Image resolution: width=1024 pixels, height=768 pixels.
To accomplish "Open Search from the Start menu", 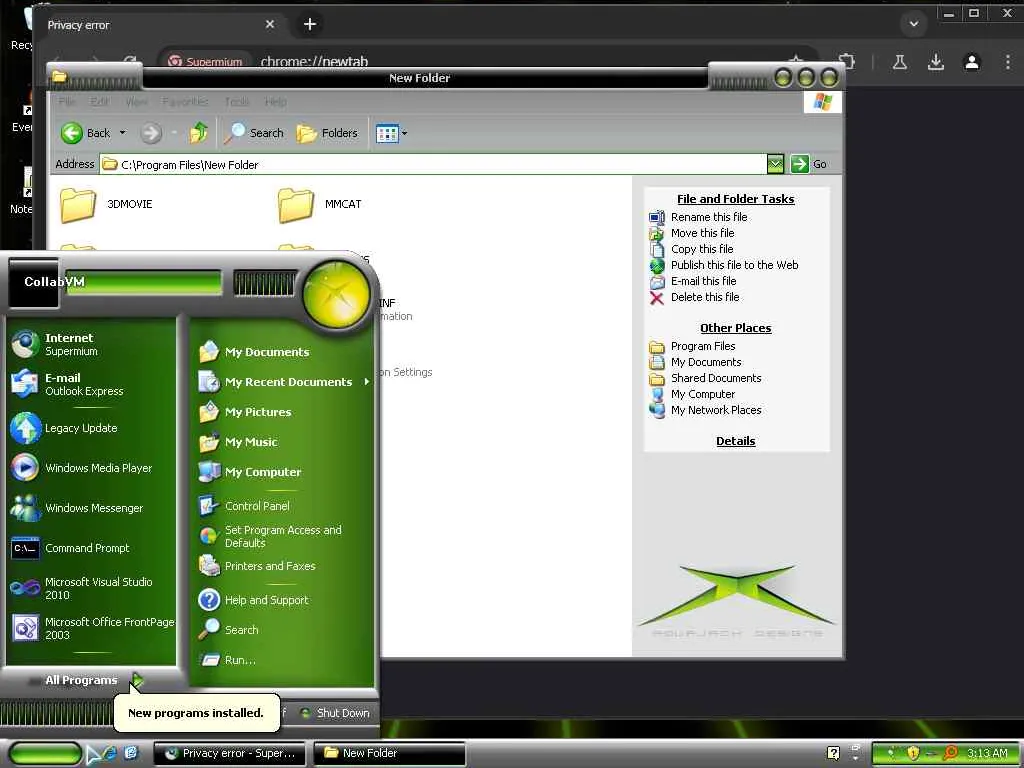I will (x=284, y=630).
